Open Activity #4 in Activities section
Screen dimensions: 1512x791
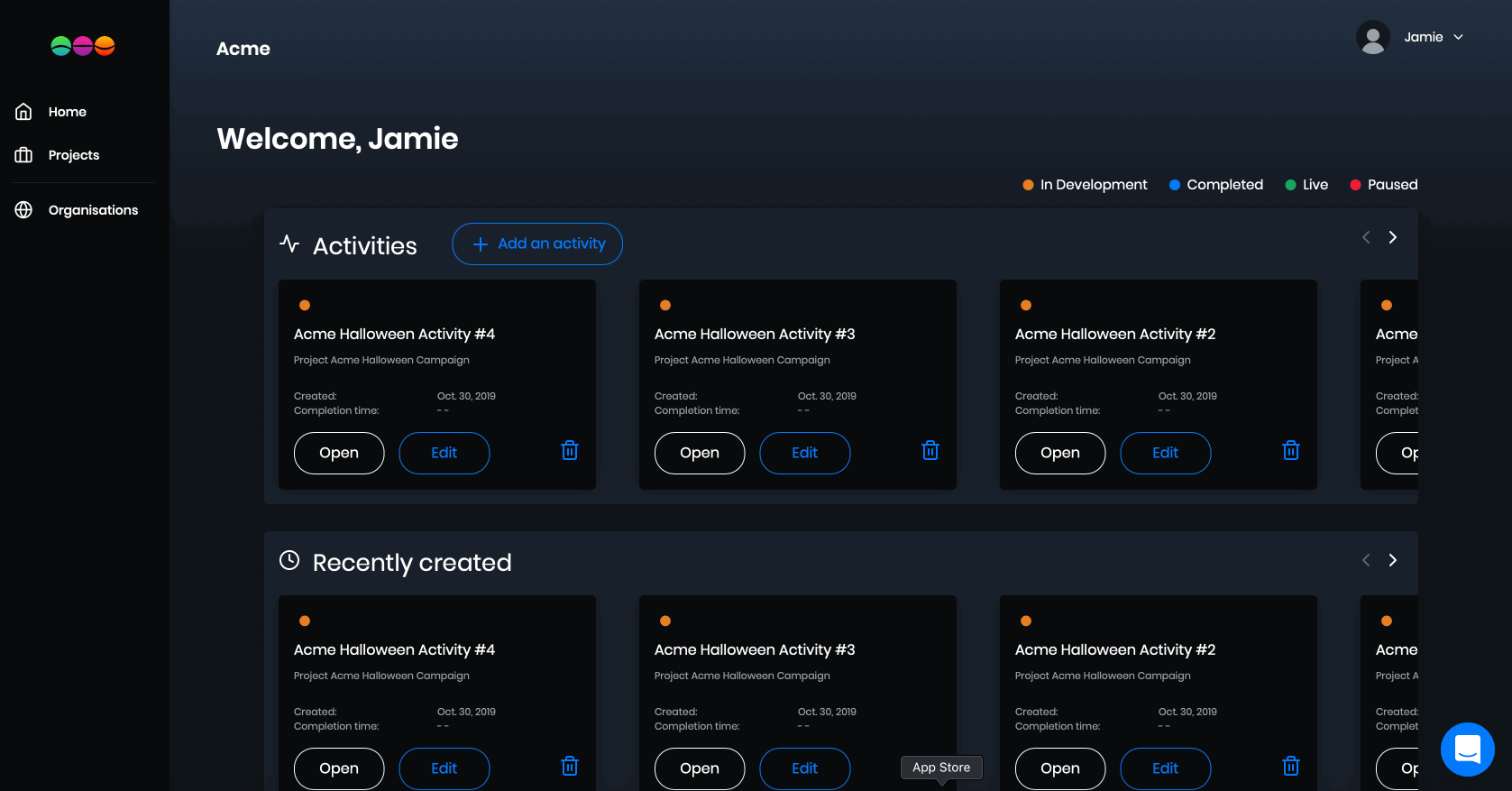point(339,453)
